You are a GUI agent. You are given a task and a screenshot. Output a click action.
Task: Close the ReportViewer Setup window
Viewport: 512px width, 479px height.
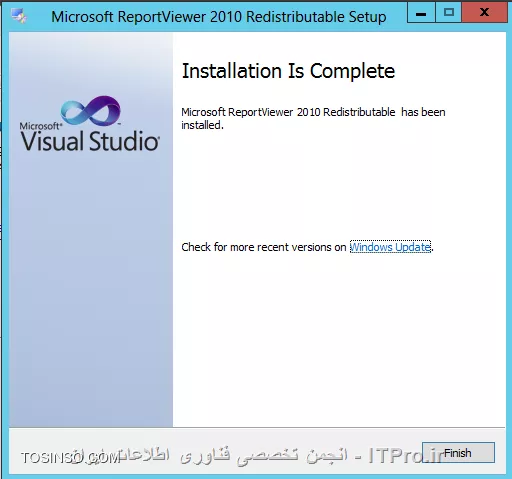[484, 13]
